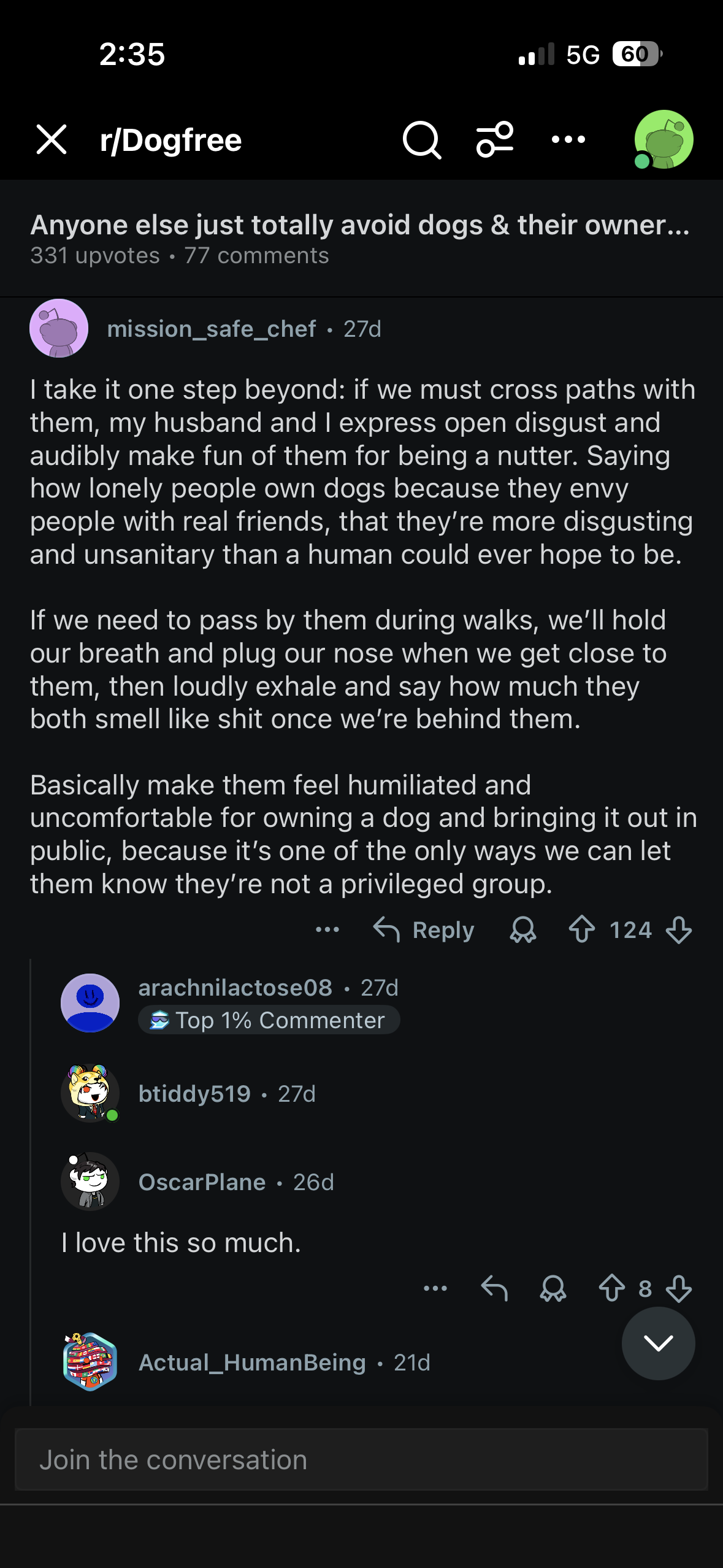Downvote mission_safe_chef's comment

(x=679, y=930)
